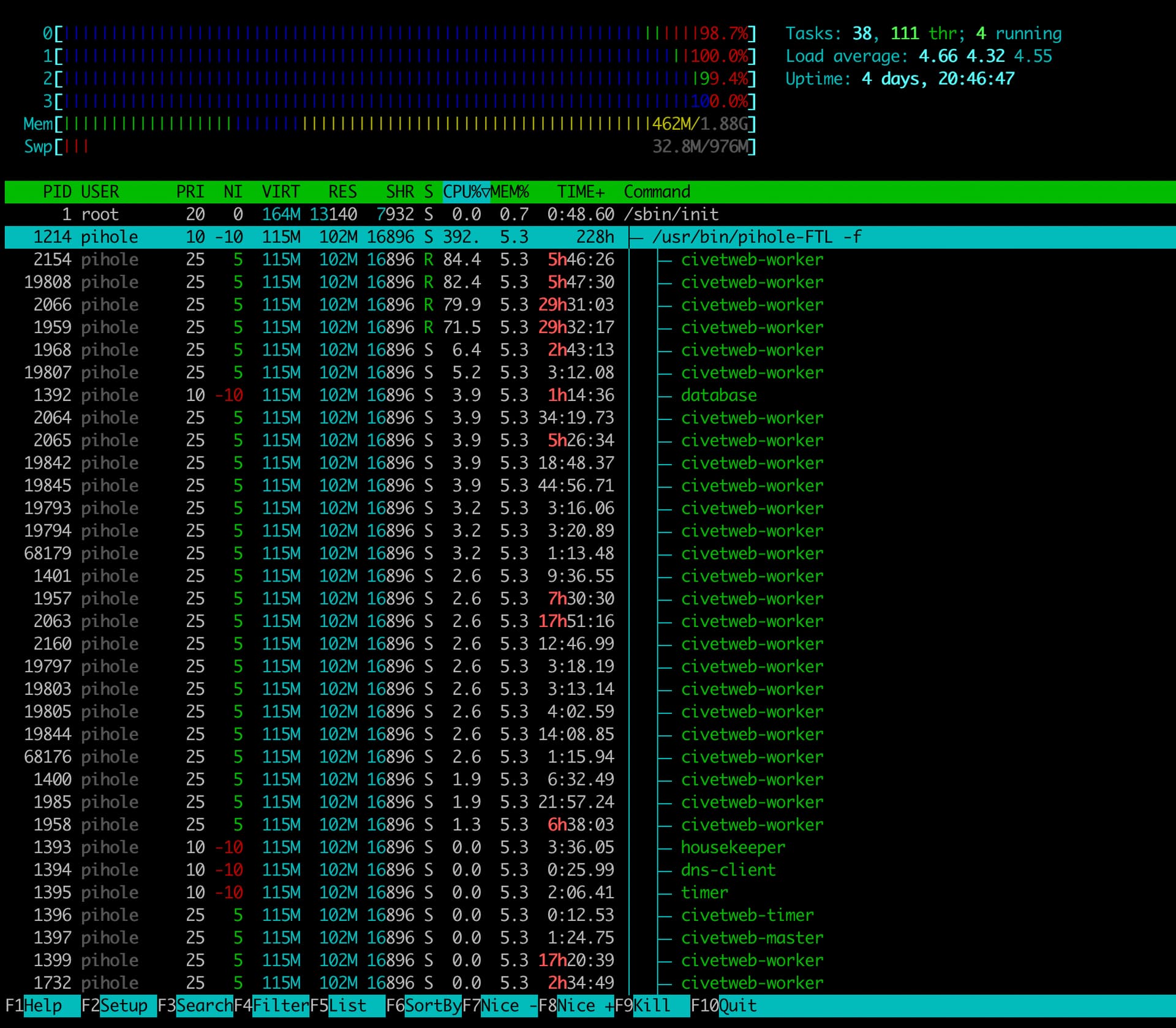The height and width of the screenshot is (1028, 1176).
Task: Select the /sbin/init process row
Action: (671, 215)
